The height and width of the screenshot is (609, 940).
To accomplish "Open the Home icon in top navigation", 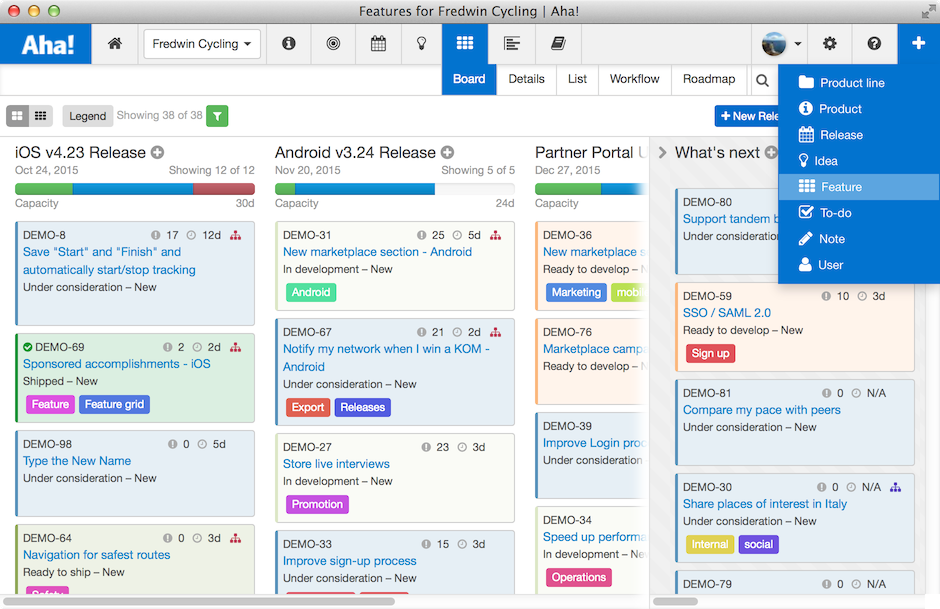I will click(115, 43).
